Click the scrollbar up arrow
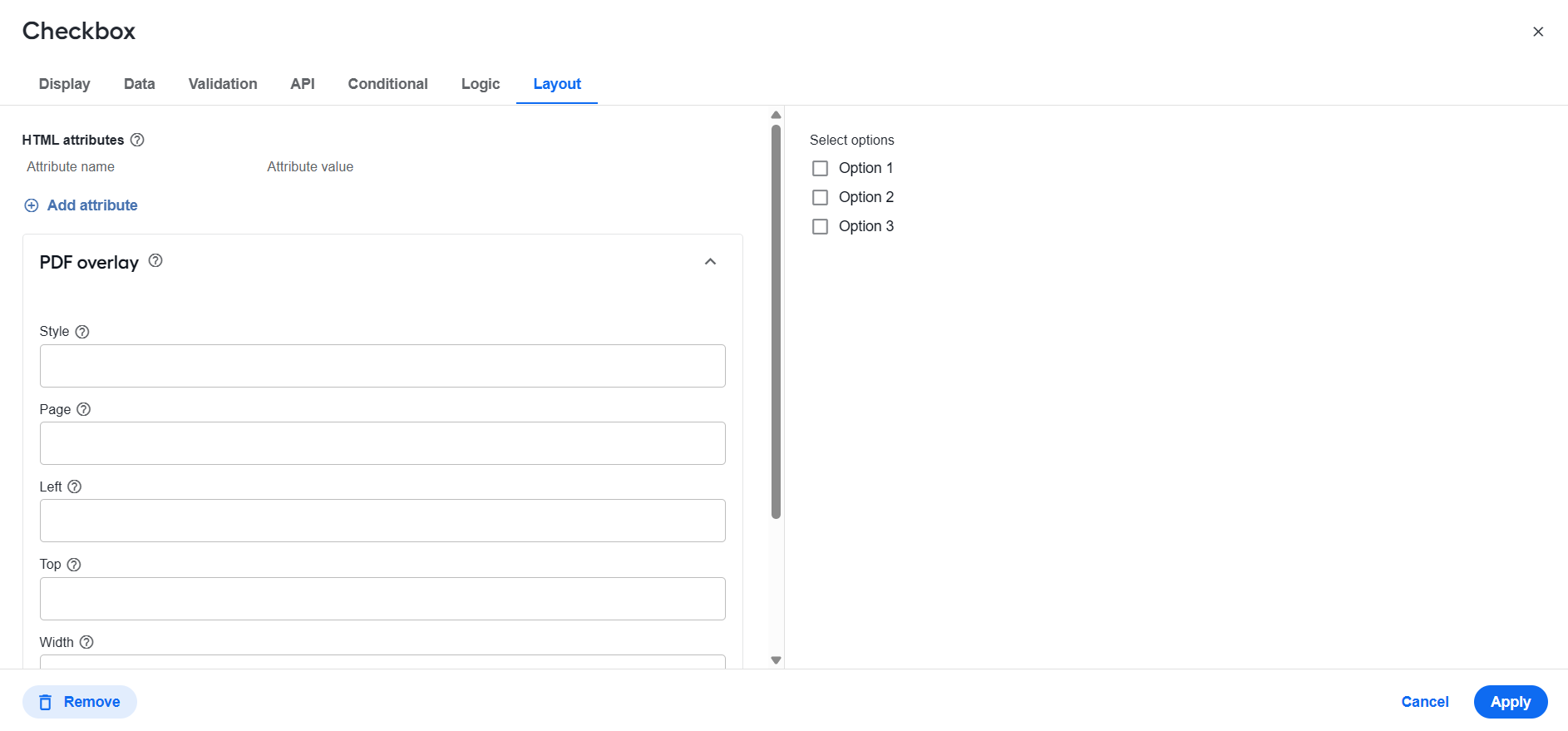This screenshot has height=731, width=1568. point(776,115)
